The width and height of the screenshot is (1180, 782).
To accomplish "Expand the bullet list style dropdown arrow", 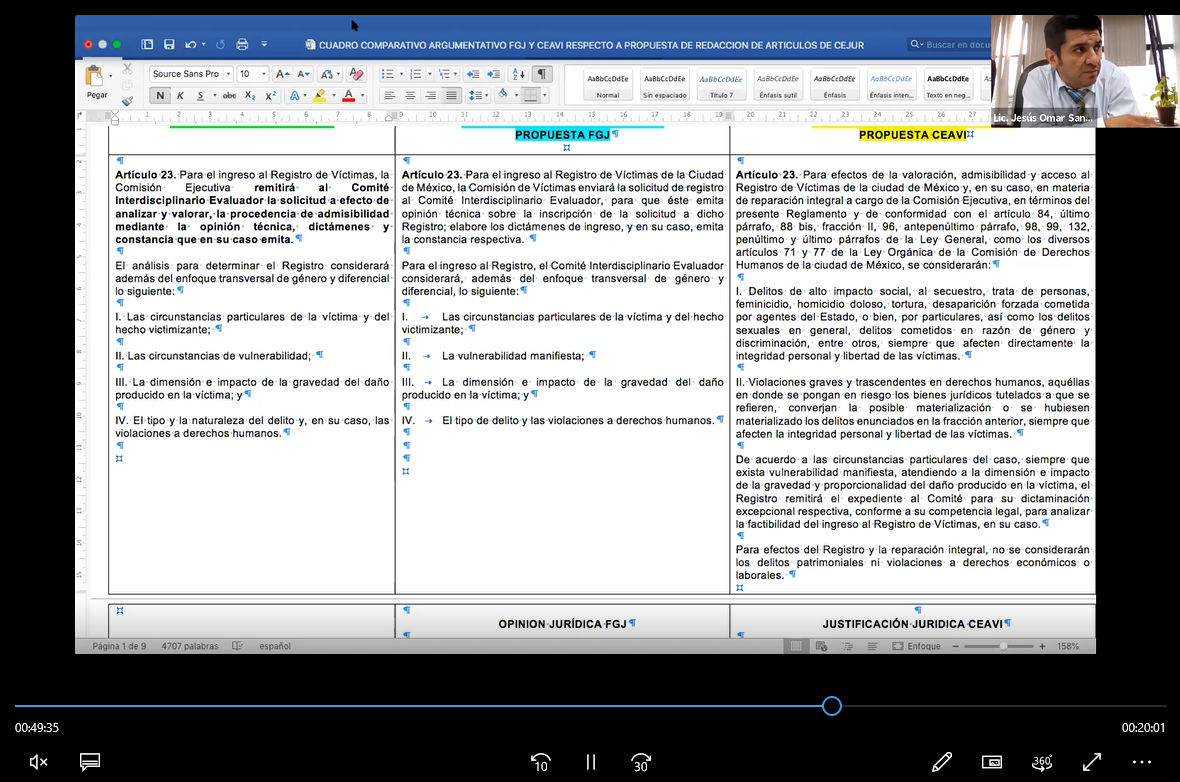I will click(401, 74).
